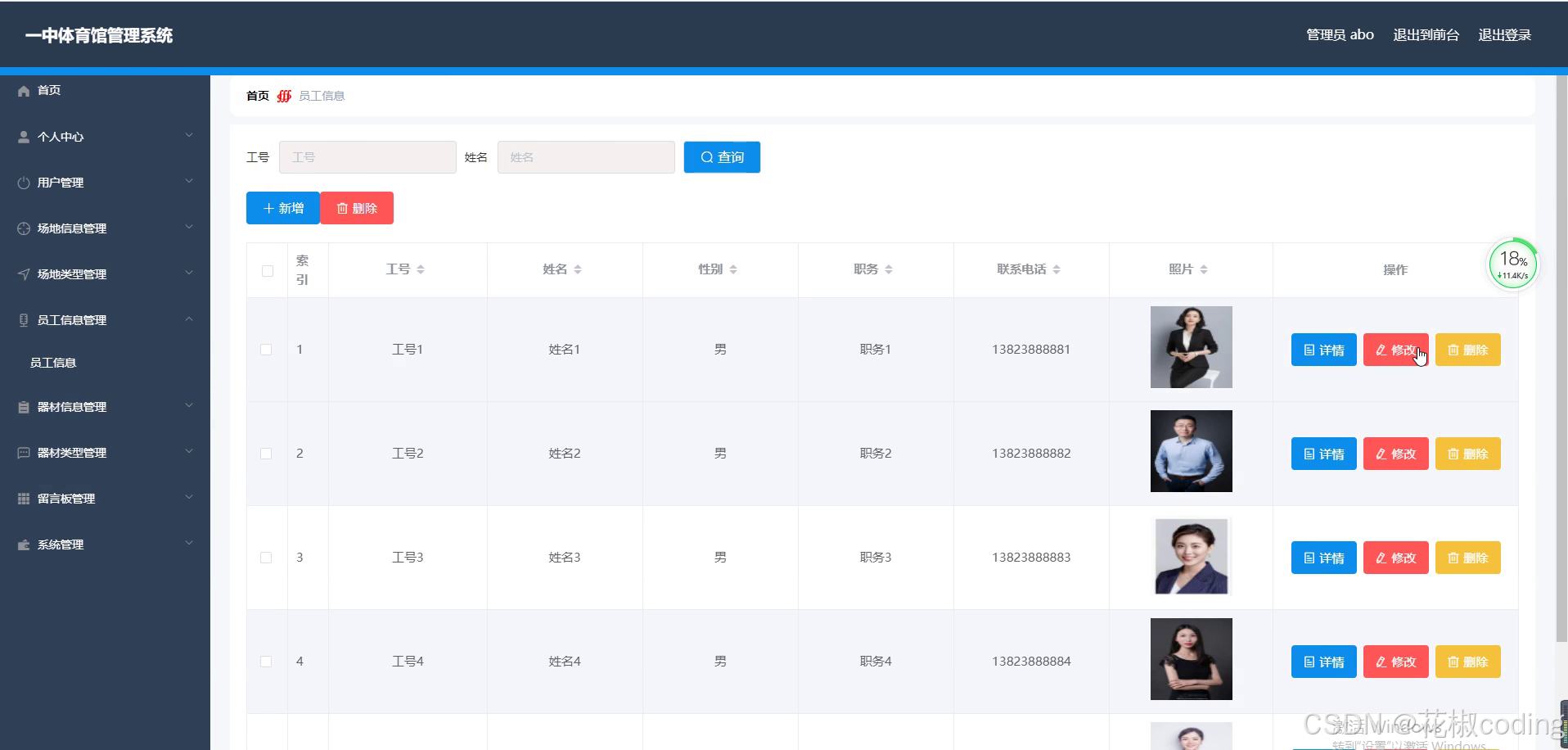1568x750 pixels.
Task: Focus the 姓名 search input field
Action: click(x=586, y=157)
